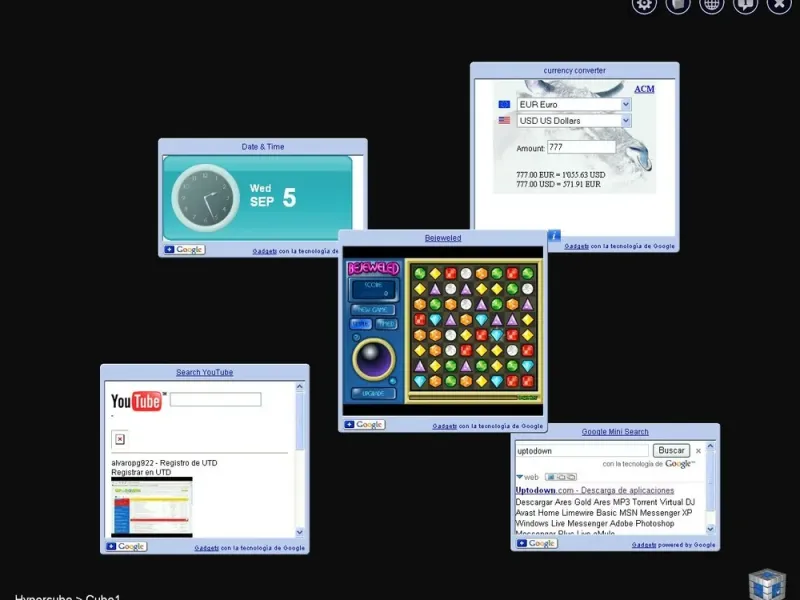Click Google plus button in Date & Time gadget
The width and height of the screenshot is (800, 600).
pyautogui.click(x=184, y=249)
